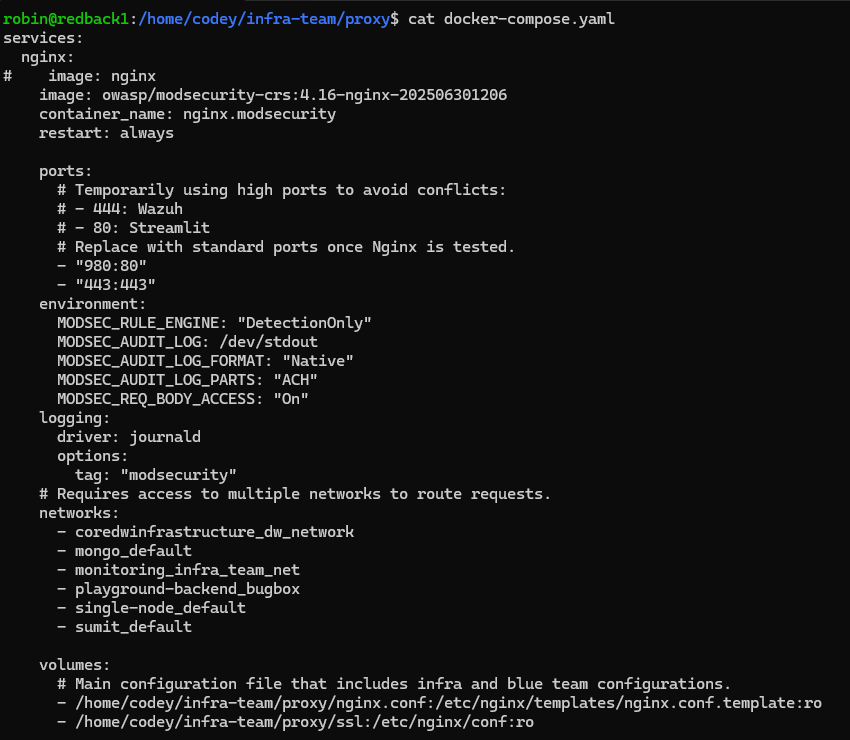Screen dimensions: 850x740
Task: Click the "980:80" port mapping
Action: click(x=111, y=266)
